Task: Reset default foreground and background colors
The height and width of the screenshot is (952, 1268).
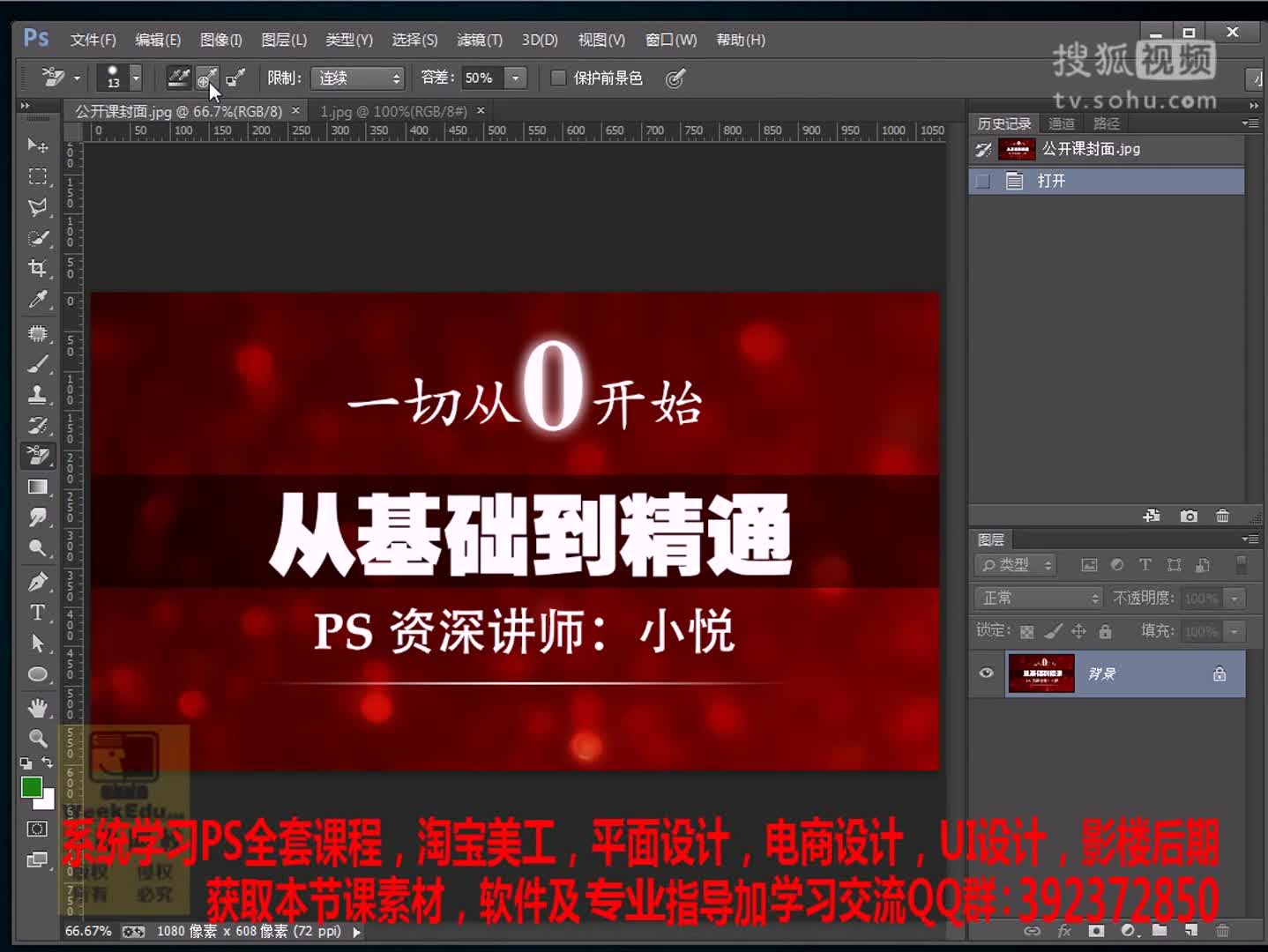Action: pyautogui.click(x=26, y=763)
